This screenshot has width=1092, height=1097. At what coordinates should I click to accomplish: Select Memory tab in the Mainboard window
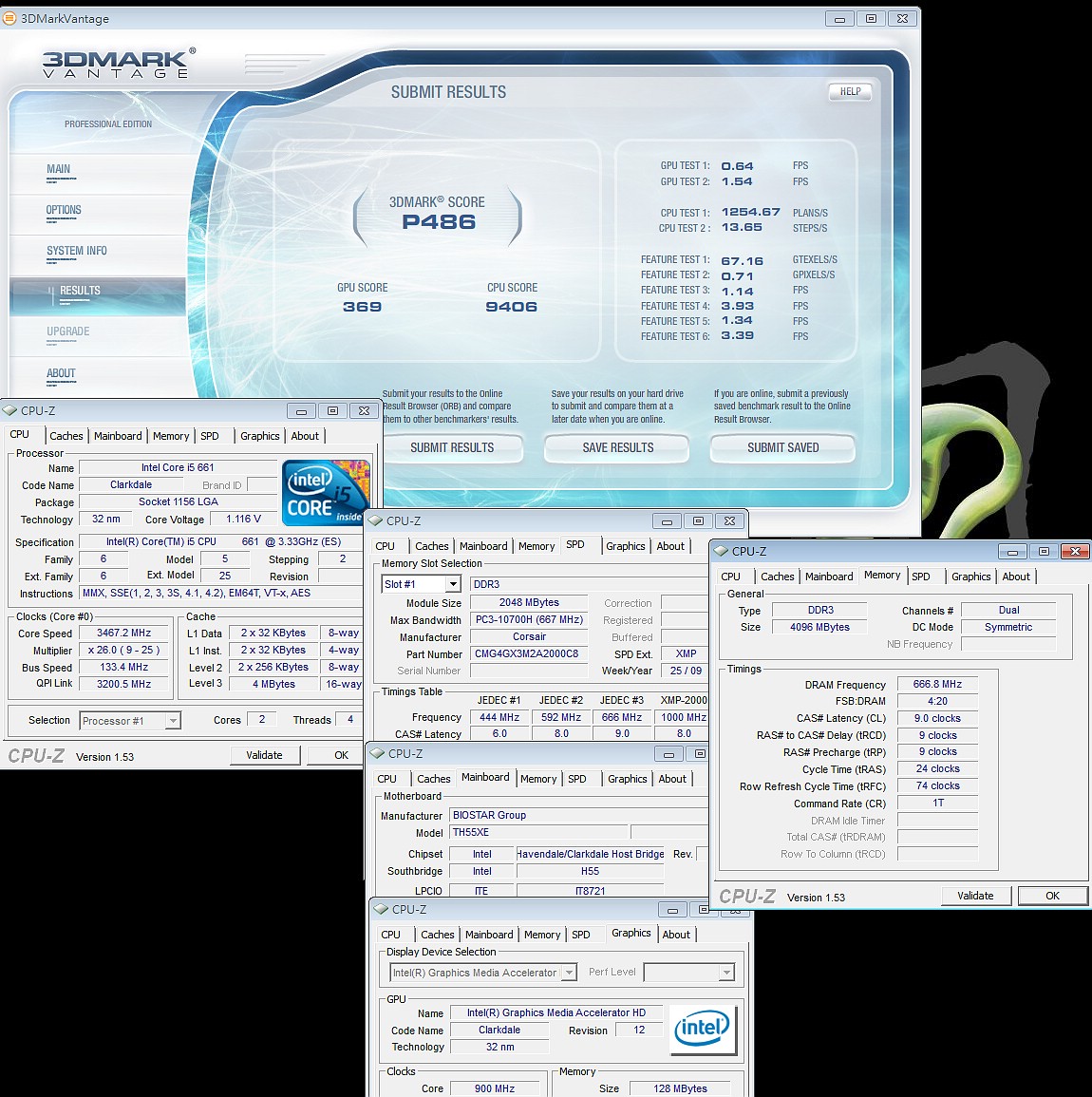(538, 779)
